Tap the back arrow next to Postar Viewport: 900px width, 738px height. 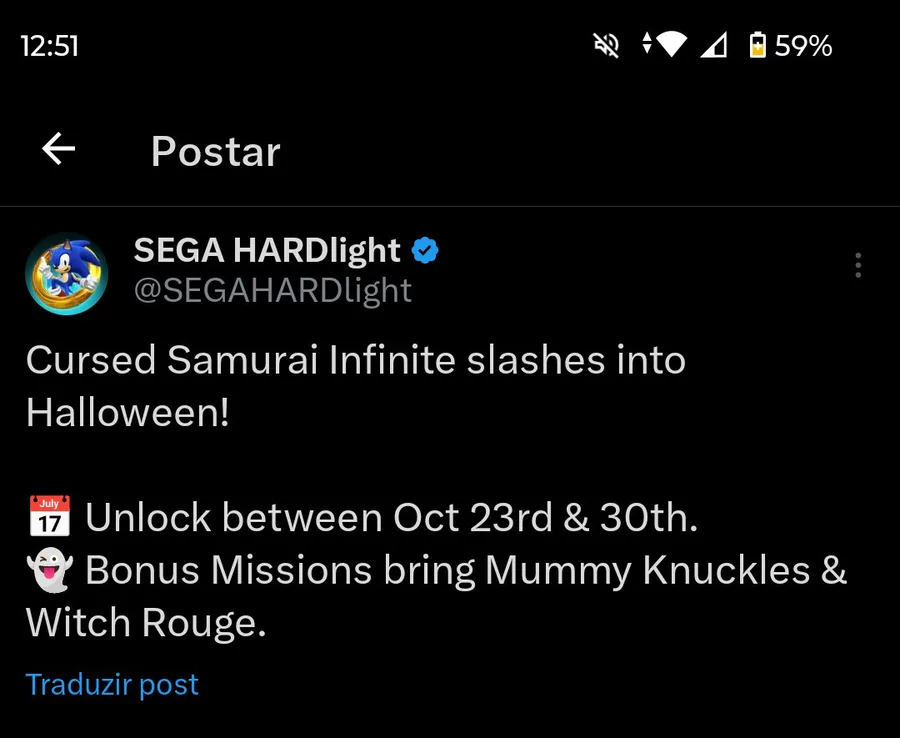[x=59, y=150]
